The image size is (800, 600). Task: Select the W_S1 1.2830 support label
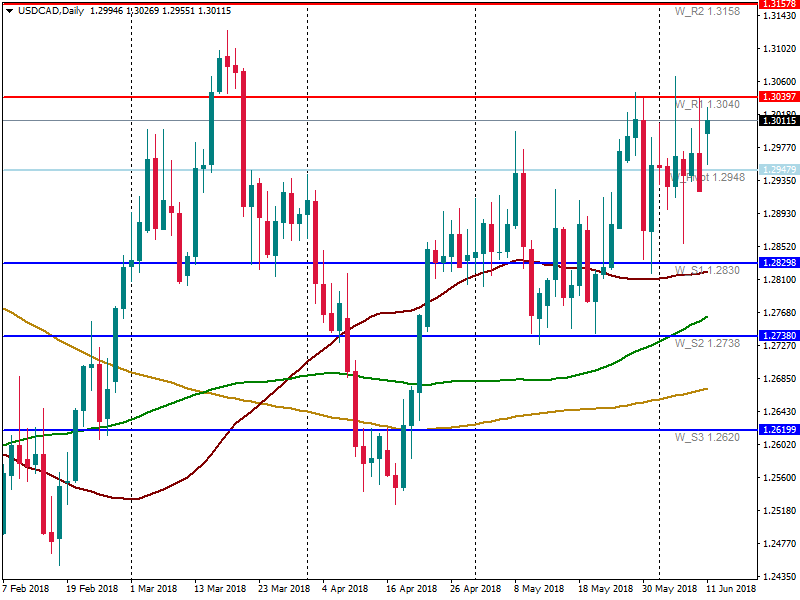(x=706, y=271)
